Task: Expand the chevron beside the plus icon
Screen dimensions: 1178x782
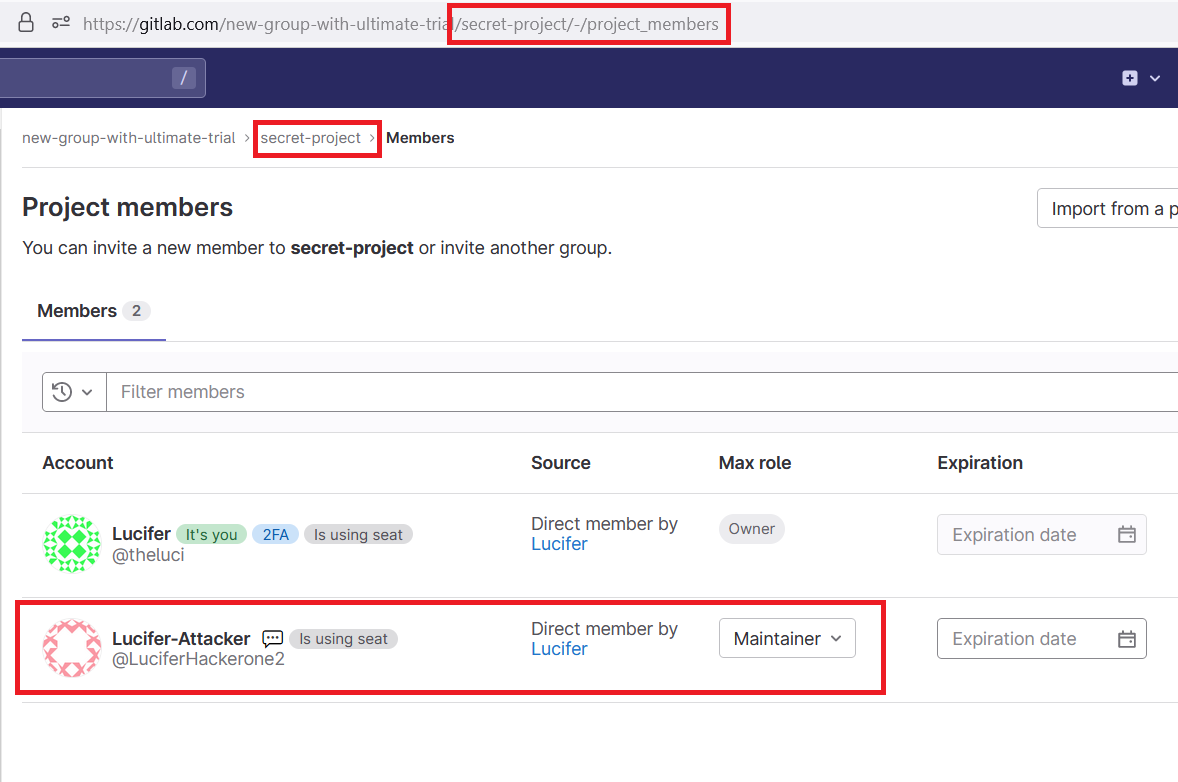Action: (1156, 78)
